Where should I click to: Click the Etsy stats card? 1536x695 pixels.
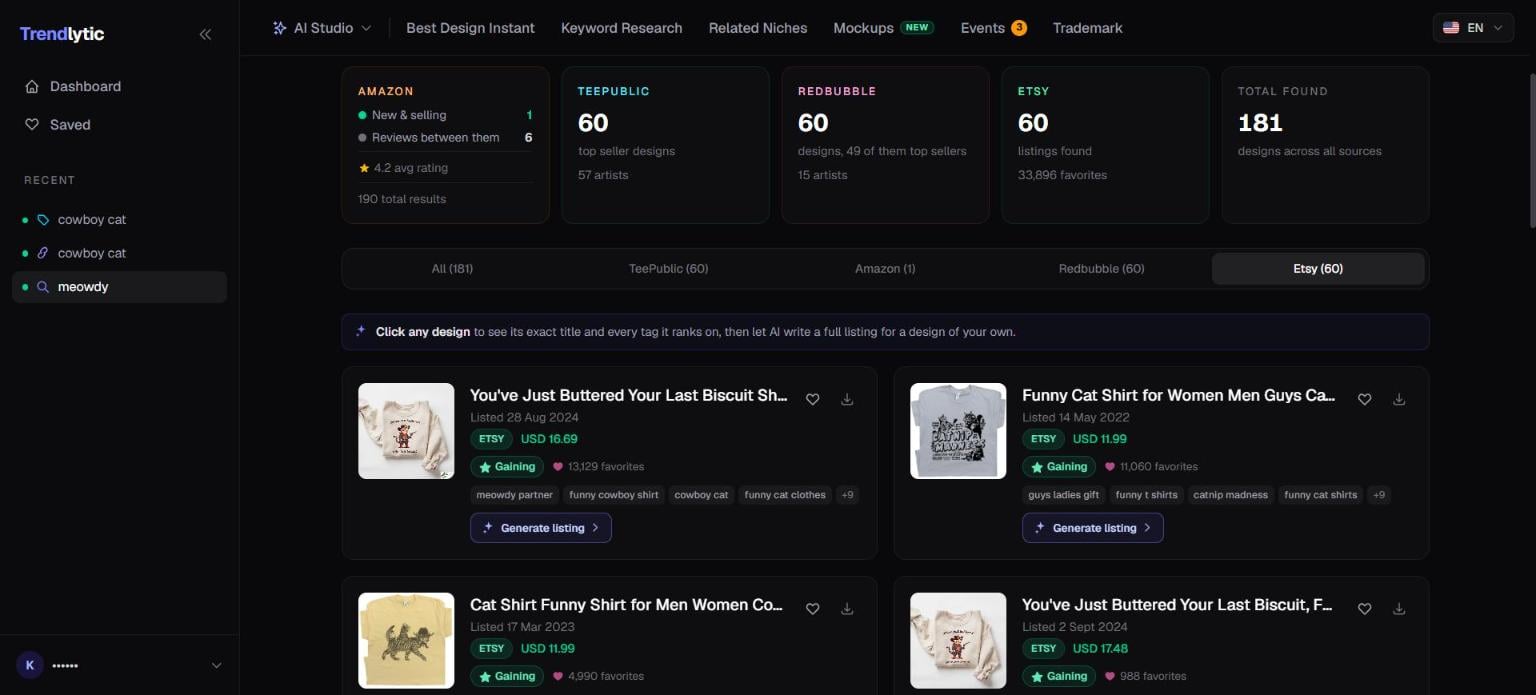coord(1105,145)
